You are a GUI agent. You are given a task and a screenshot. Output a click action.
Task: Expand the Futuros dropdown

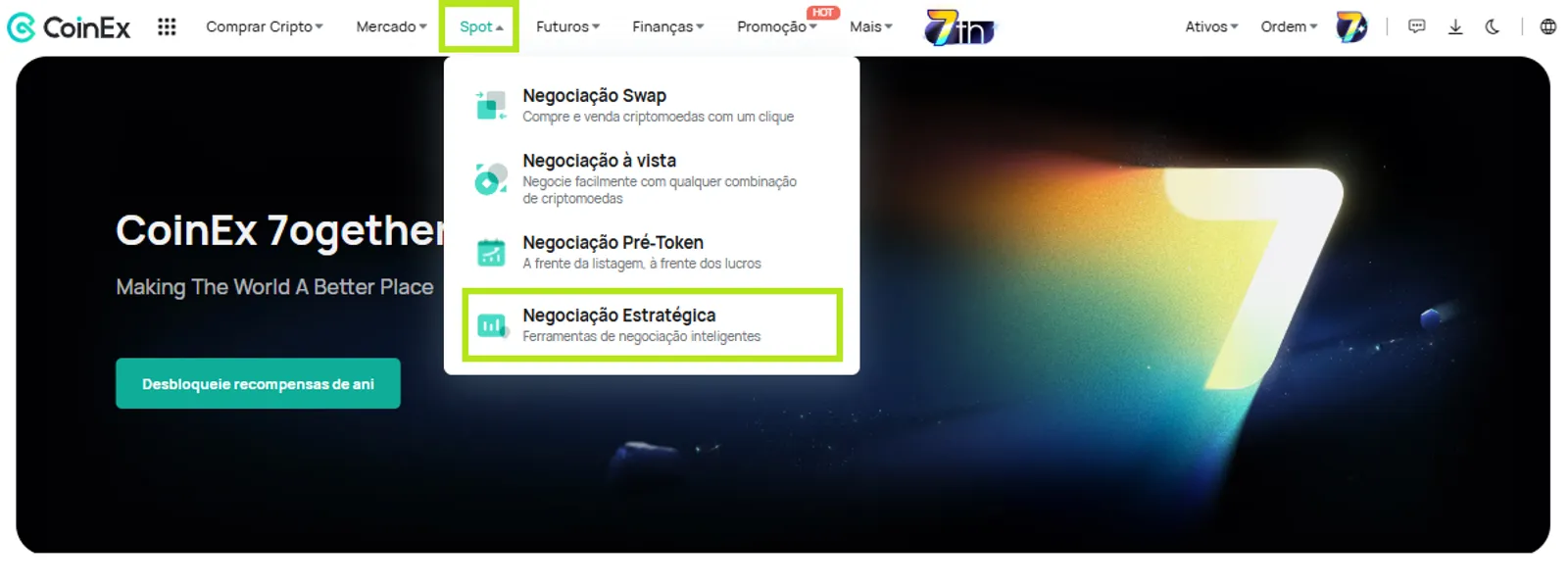[567, 27]
